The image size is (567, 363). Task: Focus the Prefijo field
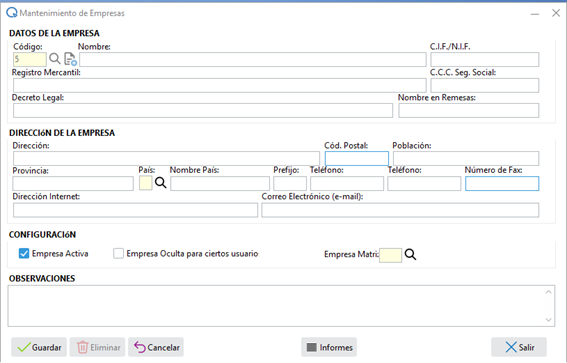pyautogui.click(x=290, y=184)
